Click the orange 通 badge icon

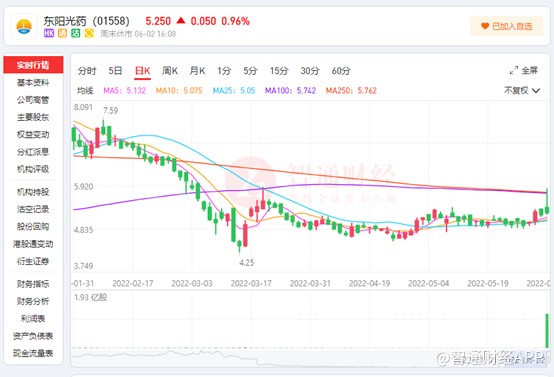click(62, 34)
